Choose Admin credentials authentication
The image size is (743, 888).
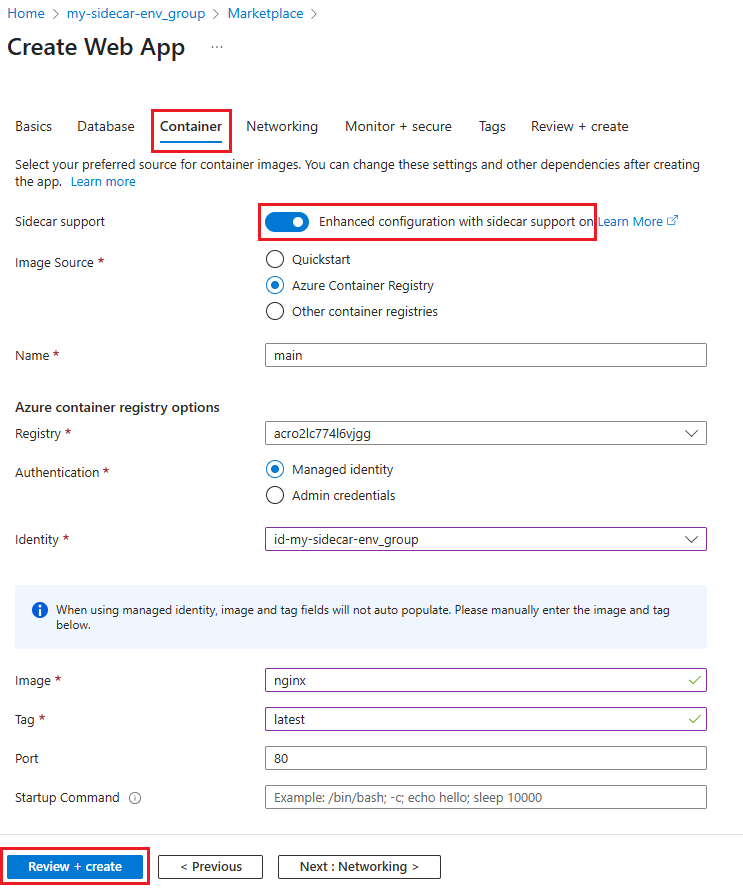coord(275,495)
